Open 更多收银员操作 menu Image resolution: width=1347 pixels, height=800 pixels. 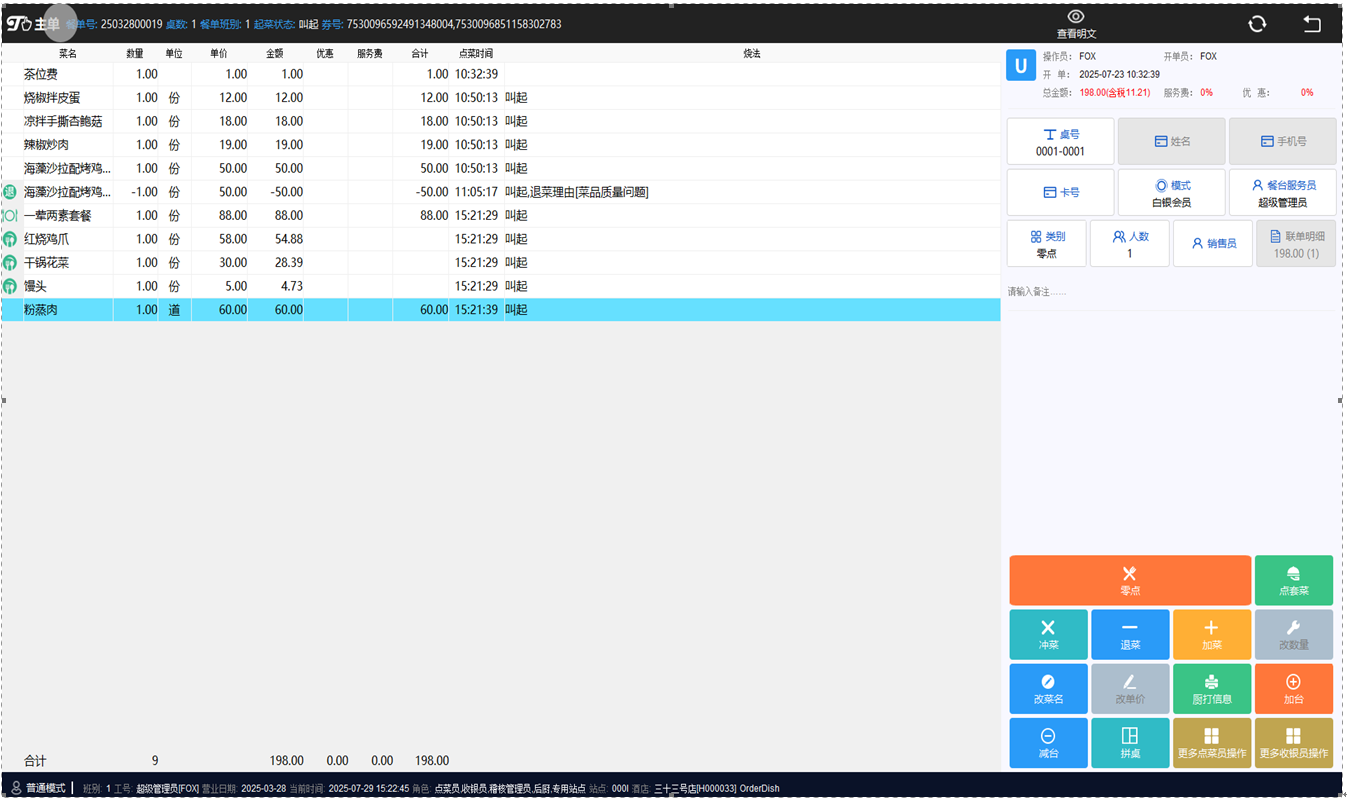1294,743
